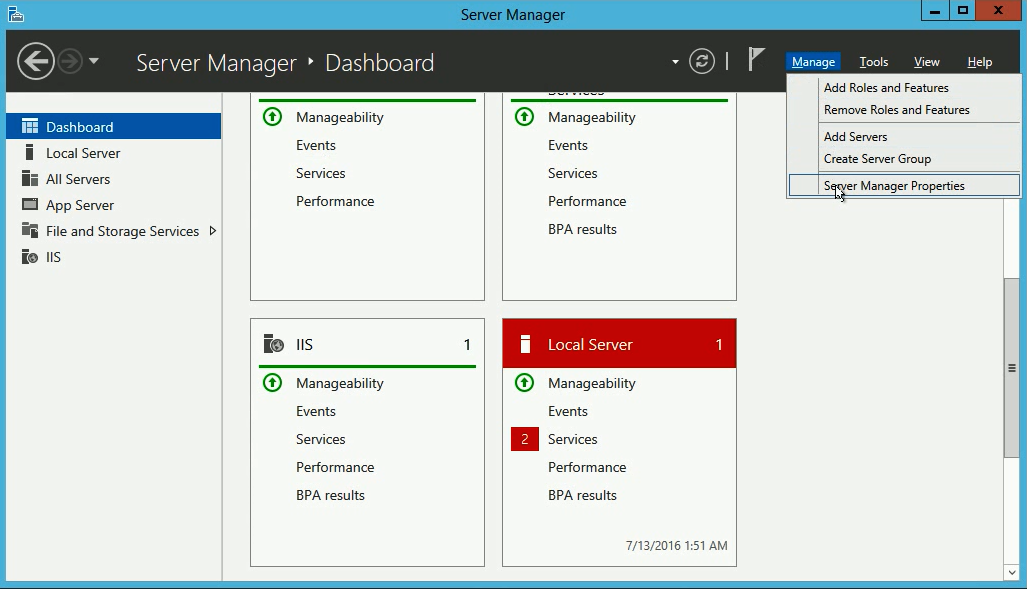Click the All Servers sidebar icon
Screen dimensions: 1027x589
(x=30, y=179)
